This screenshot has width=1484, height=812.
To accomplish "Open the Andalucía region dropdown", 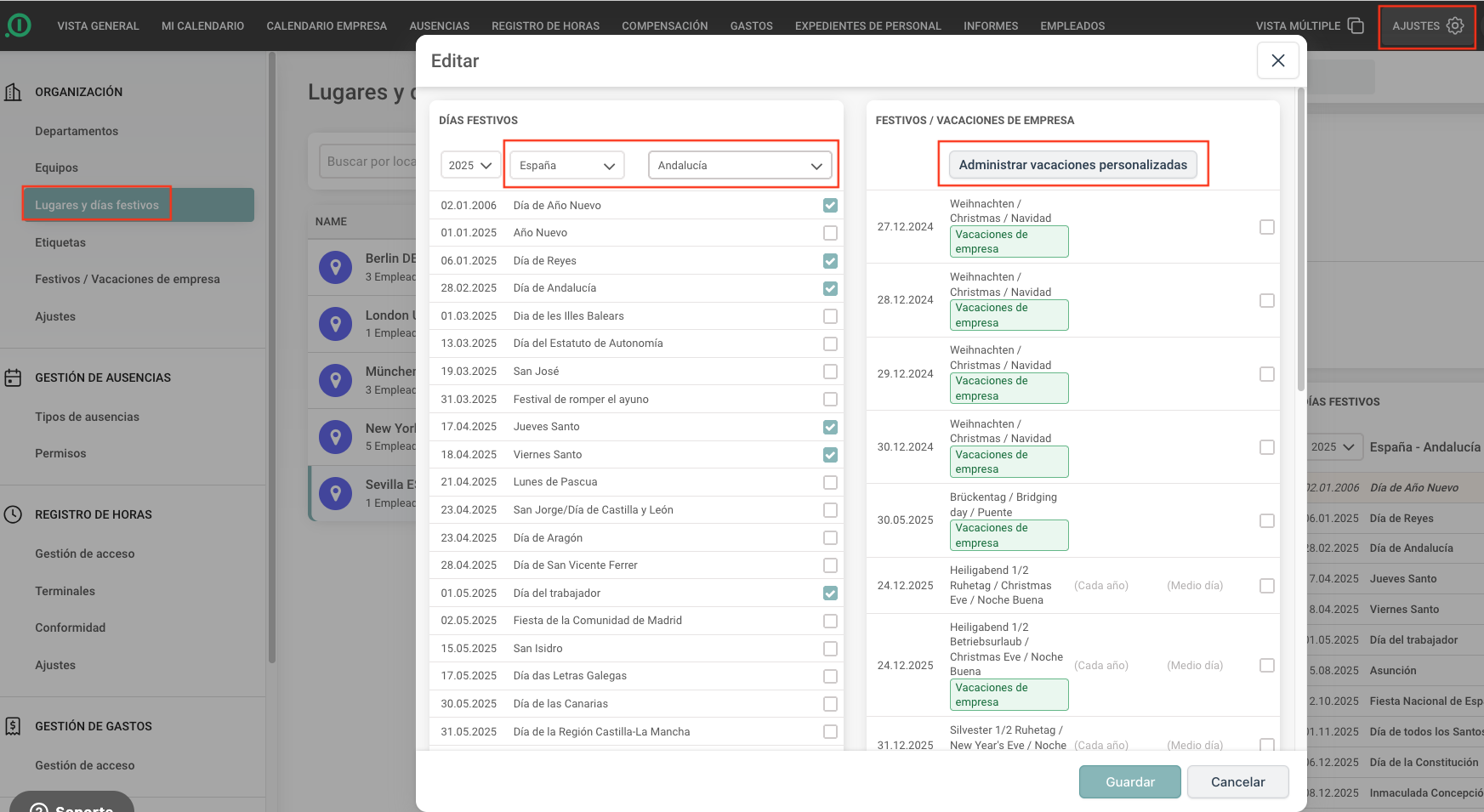I will pos(739,165).
